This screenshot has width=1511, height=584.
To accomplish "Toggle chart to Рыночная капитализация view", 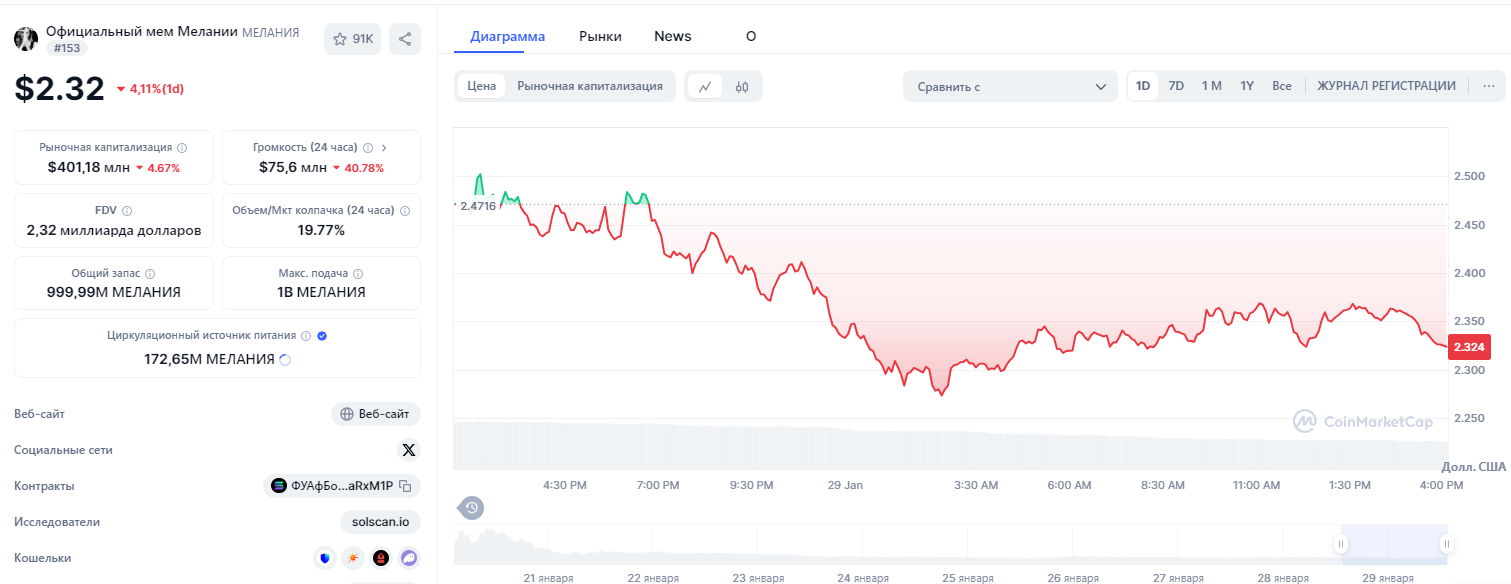I will 590,86.
